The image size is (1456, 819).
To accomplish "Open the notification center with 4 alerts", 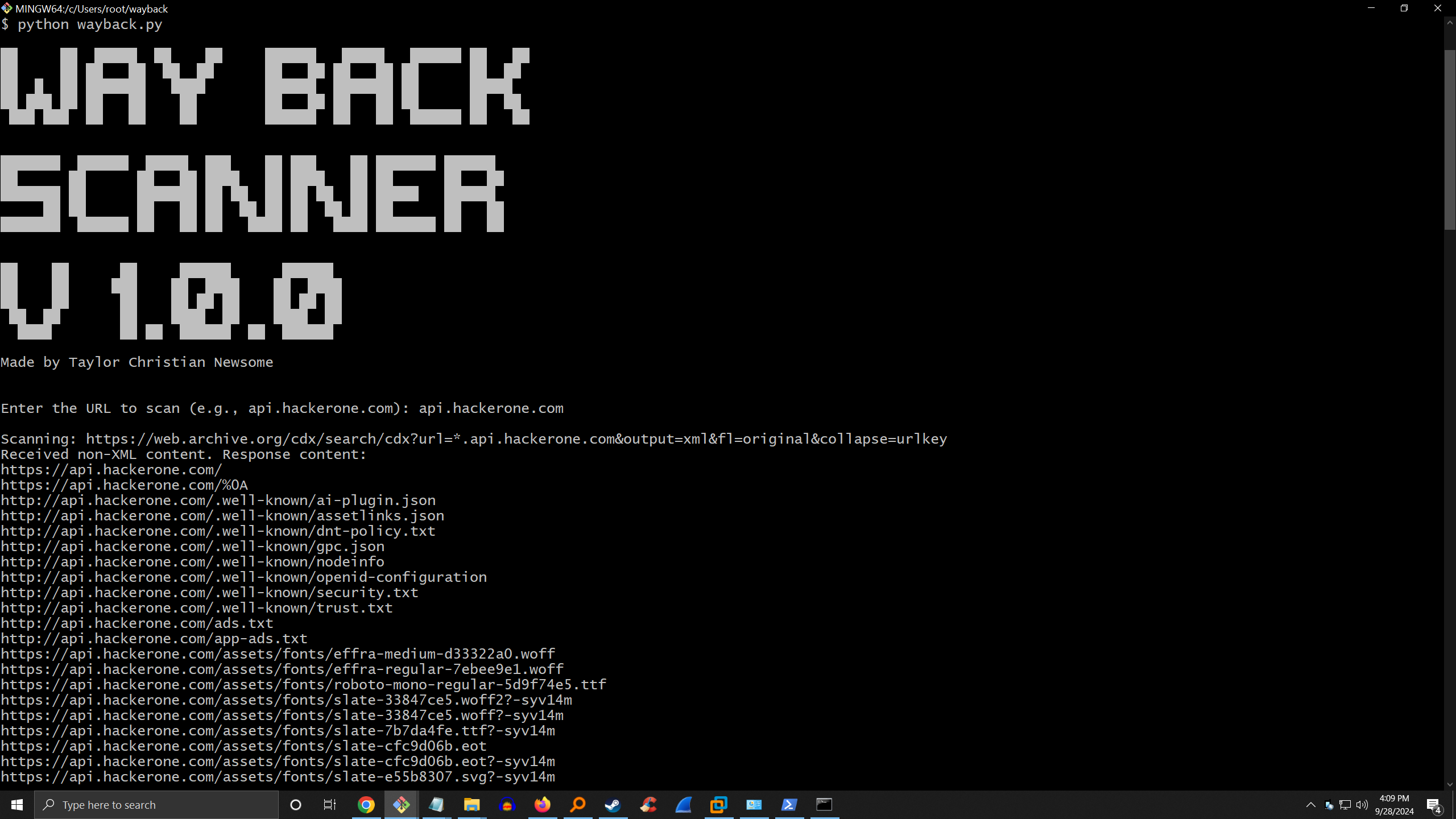I will [1433, 805].
